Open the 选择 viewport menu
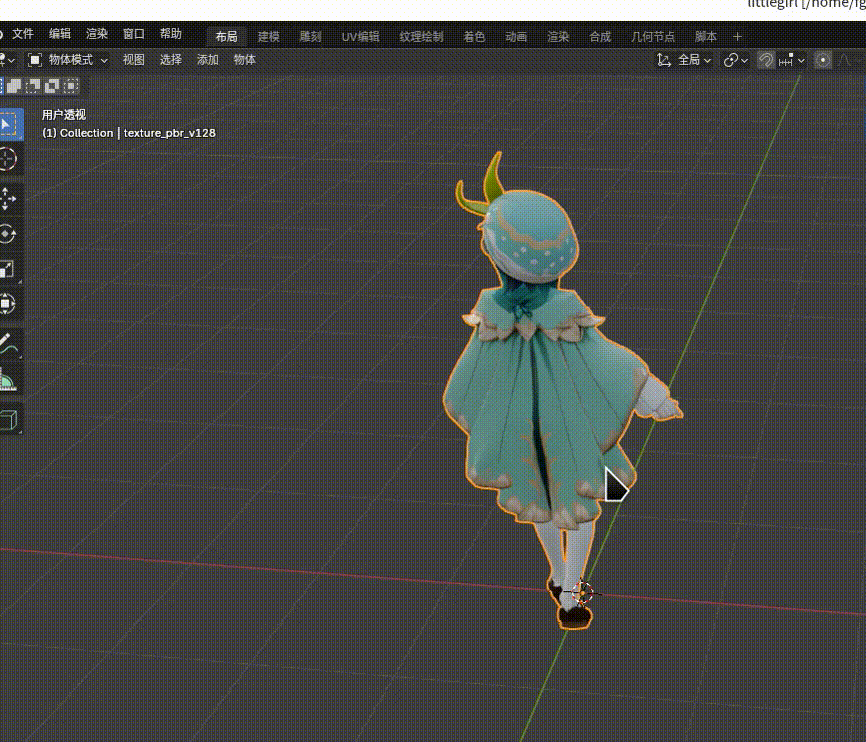The image size is (866, 742). tap(171, 60)
